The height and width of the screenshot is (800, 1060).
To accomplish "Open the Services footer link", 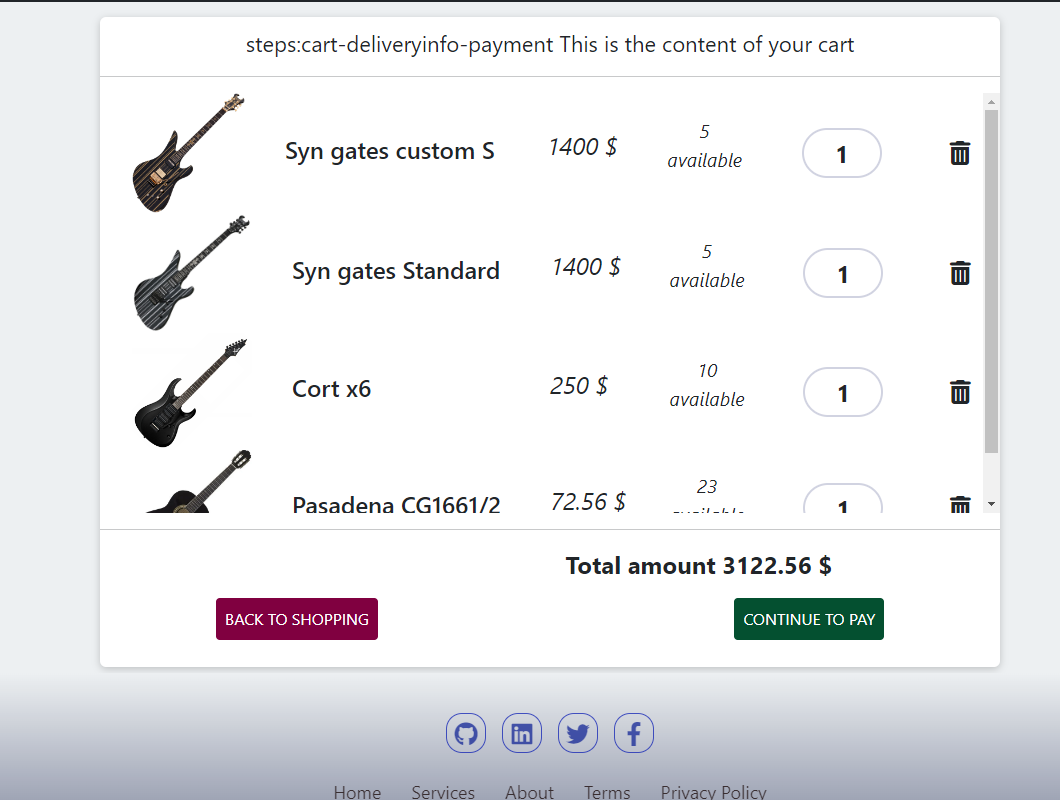I will 443,792.
